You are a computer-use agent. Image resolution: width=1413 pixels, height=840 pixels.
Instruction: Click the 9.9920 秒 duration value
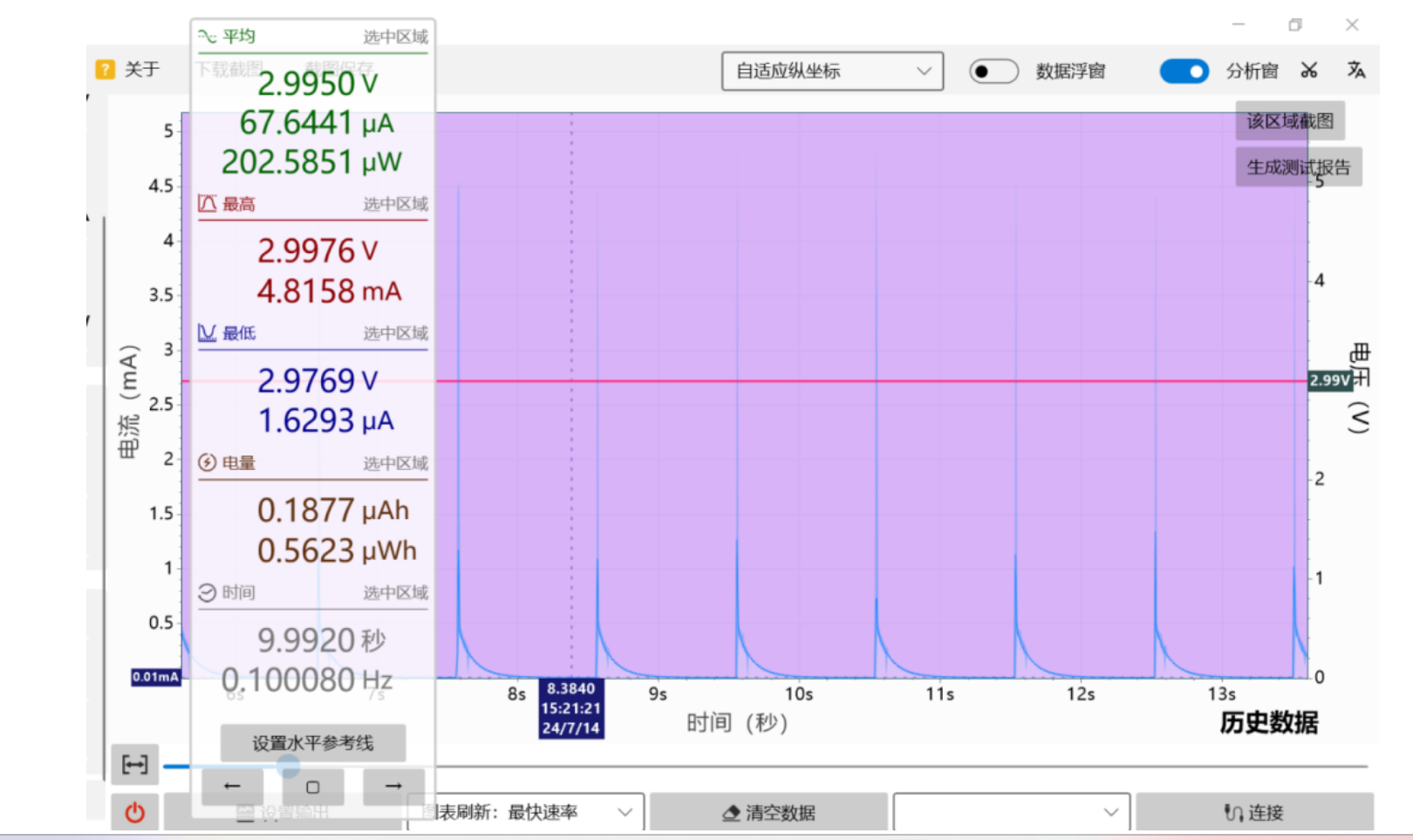pos(321,640)
